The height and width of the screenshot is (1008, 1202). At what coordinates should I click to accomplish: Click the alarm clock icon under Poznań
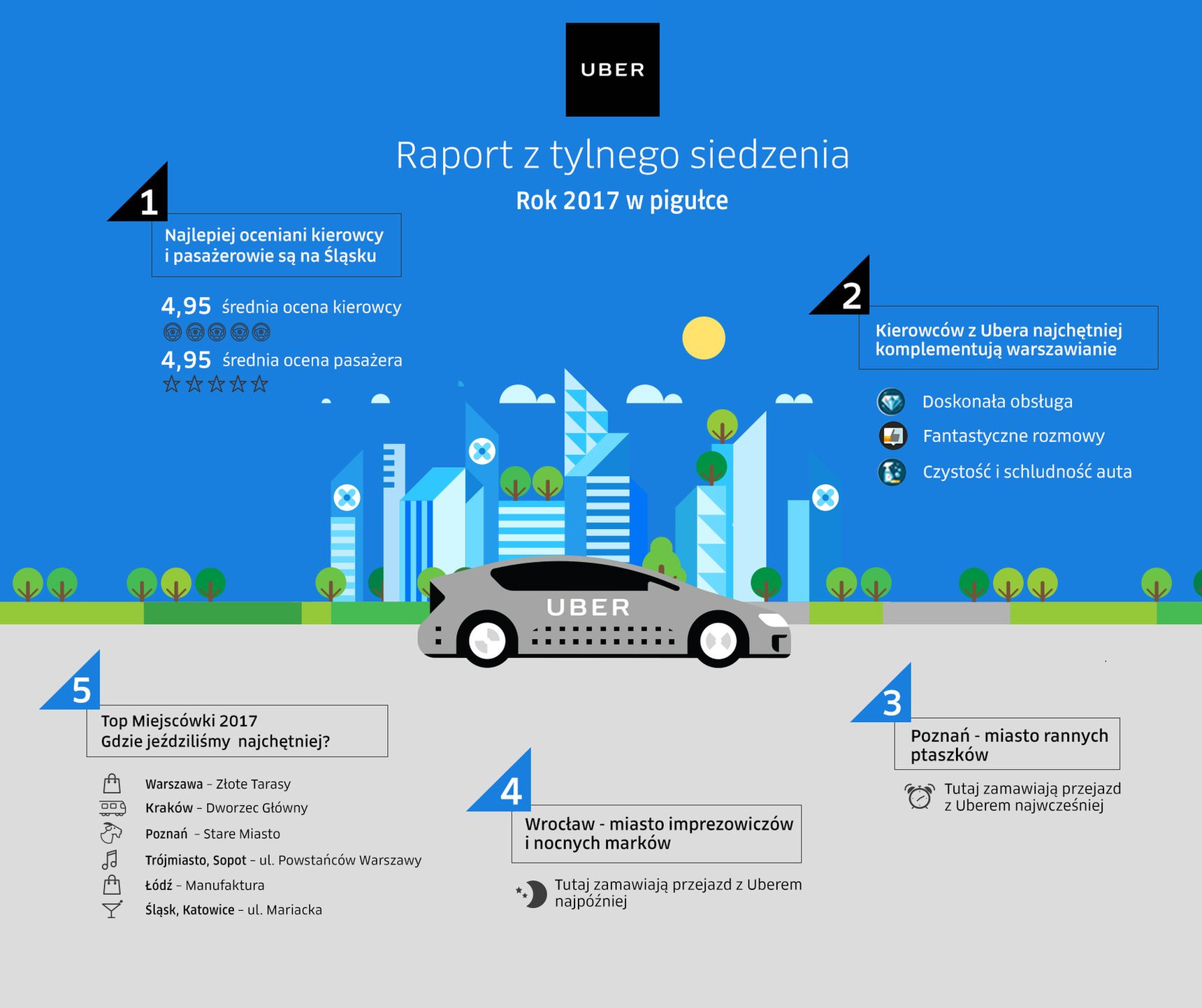coord(919,796)
